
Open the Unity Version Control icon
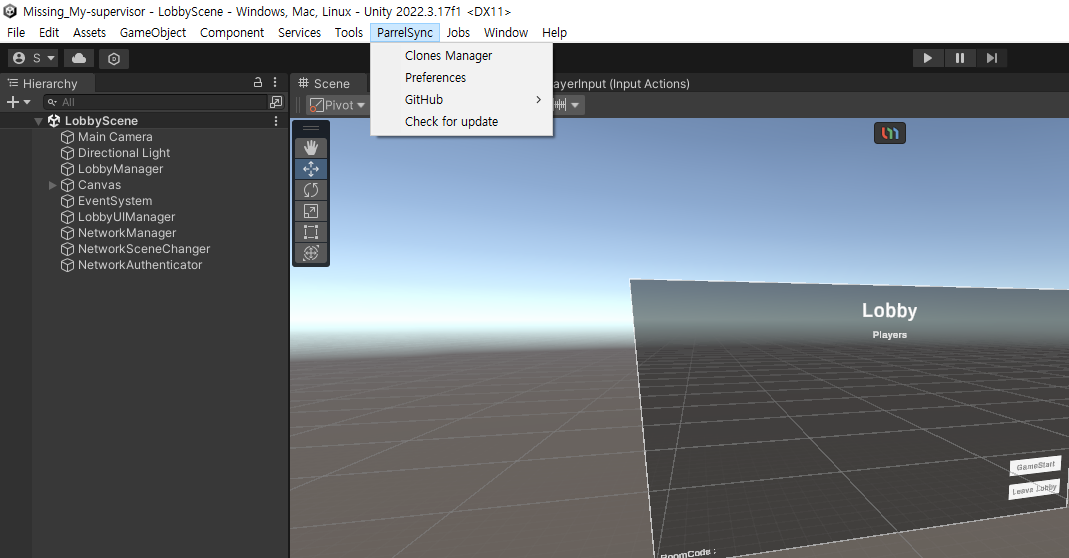pos(114,59)
